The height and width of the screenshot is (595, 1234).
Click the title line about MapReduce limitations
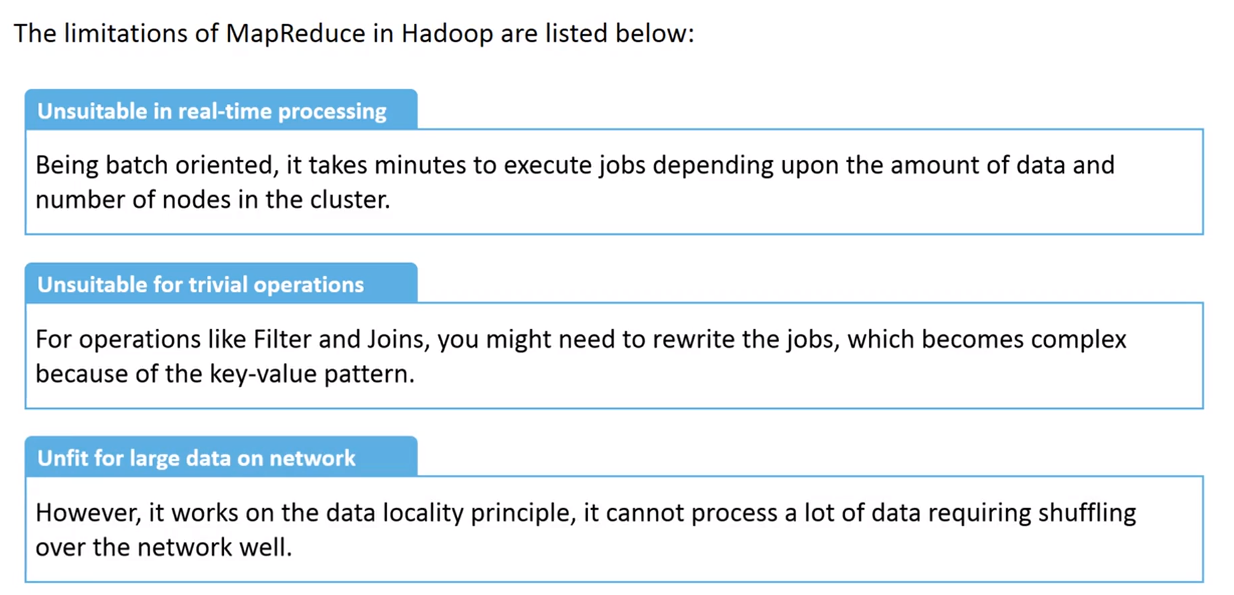click(354, 33)
